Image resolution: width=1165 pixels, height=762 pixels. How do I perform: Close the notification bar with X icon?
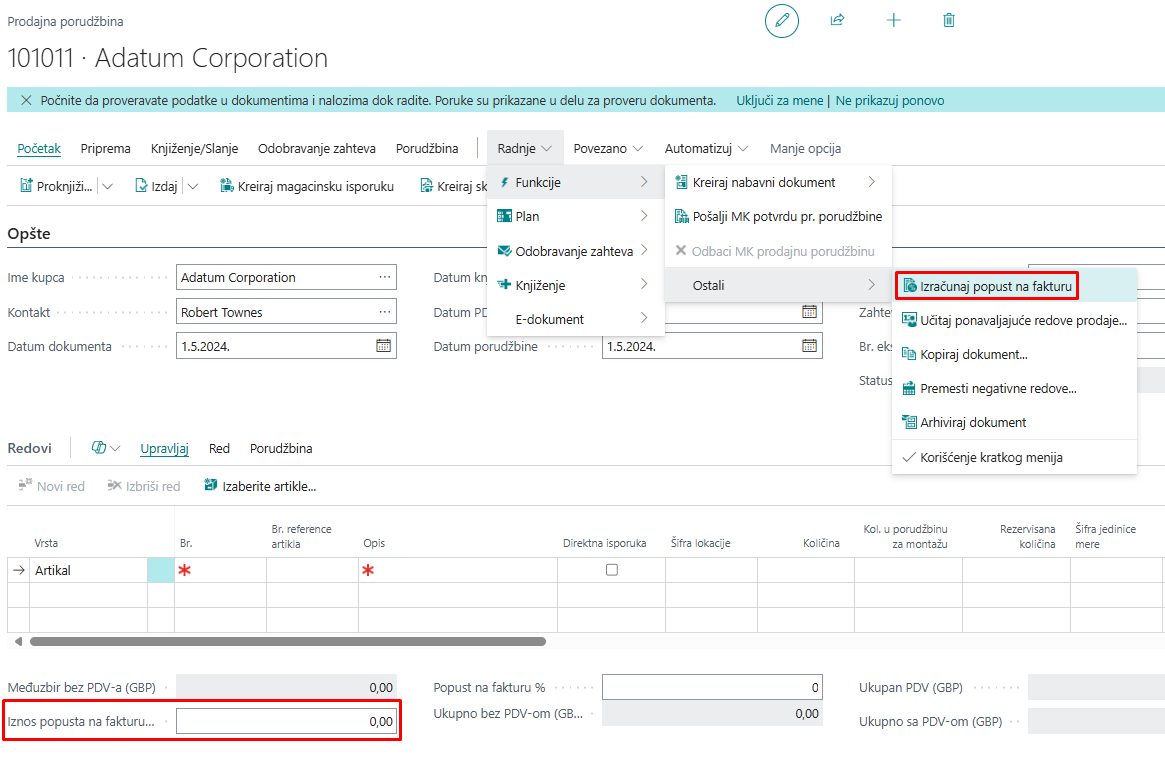(x=26, y=101)
